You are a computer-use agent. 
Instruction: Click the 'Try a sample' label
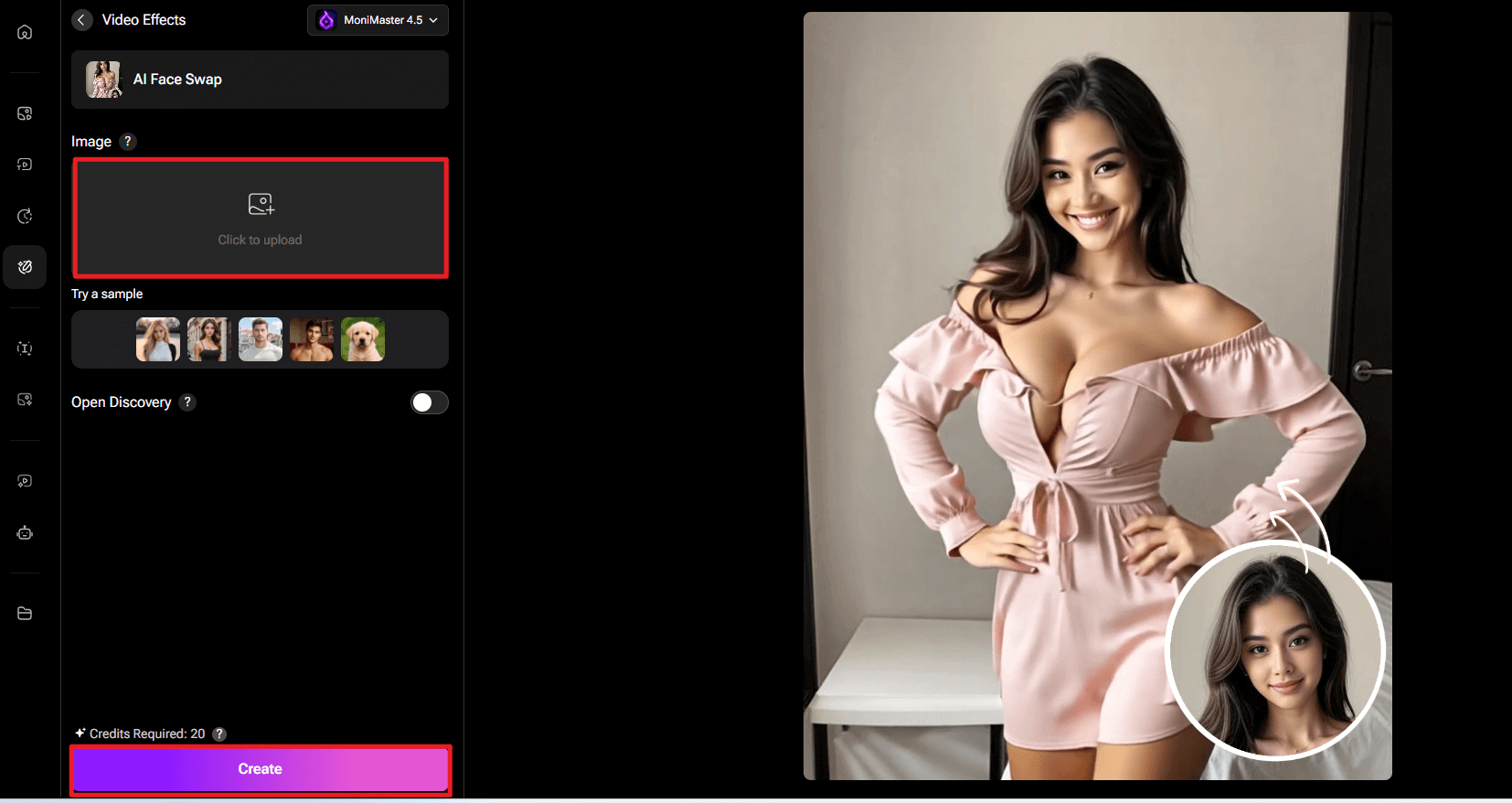[x=107, y=294]
